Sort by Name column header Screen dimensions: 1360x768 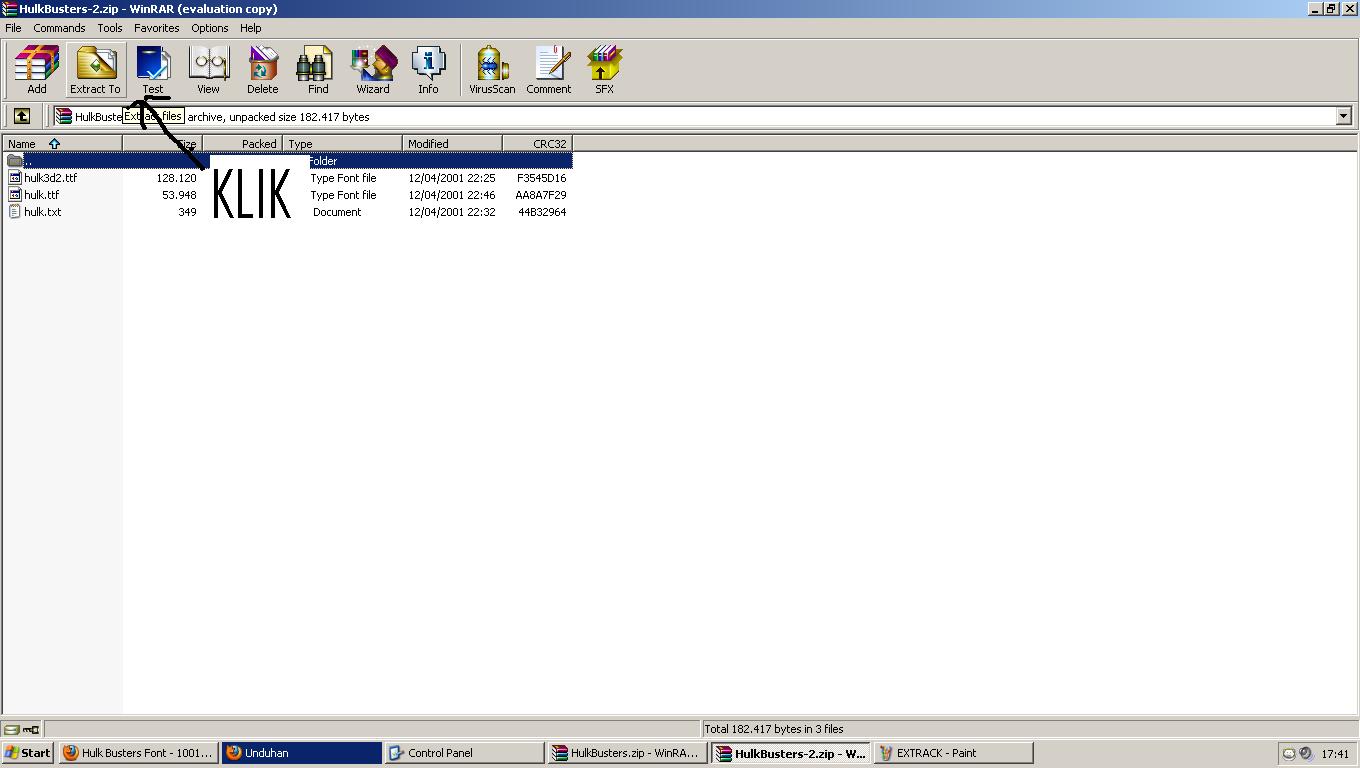pos(62,144)
